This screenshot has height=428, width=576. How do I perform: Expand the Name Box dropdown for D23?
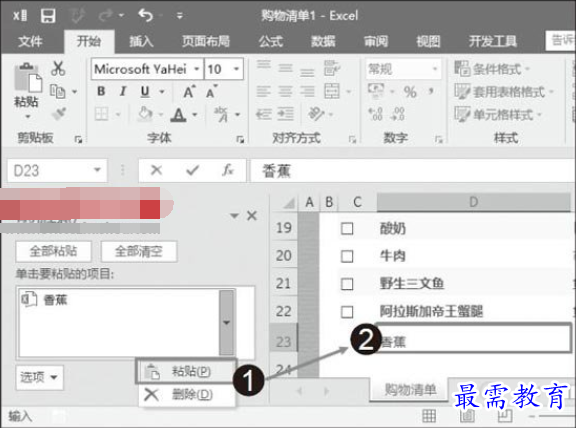[x=97, y=170]
